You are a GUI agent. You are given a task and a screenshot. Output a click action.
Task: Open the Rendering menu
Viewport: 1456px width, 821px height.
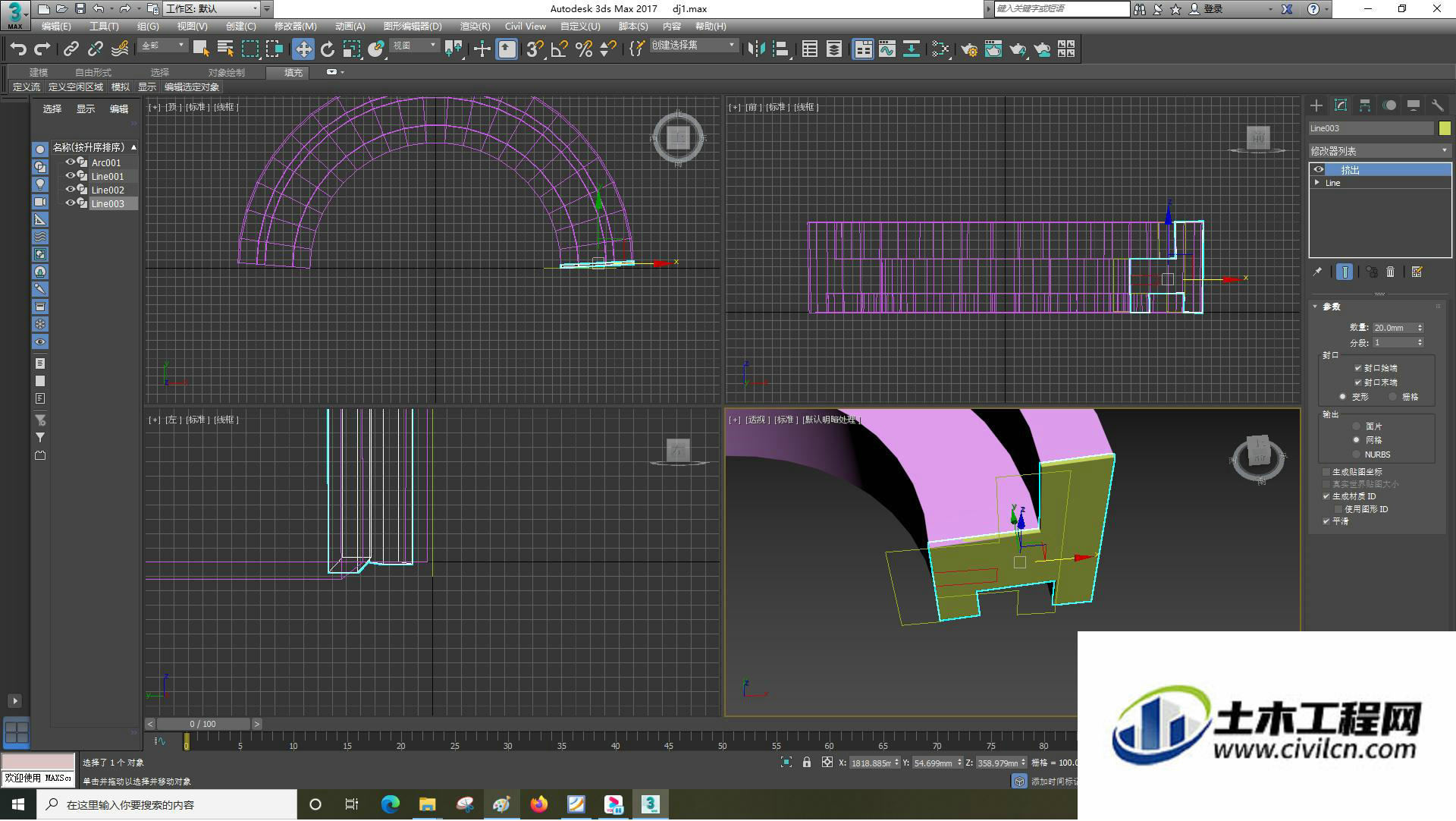[x=475, y=27]
